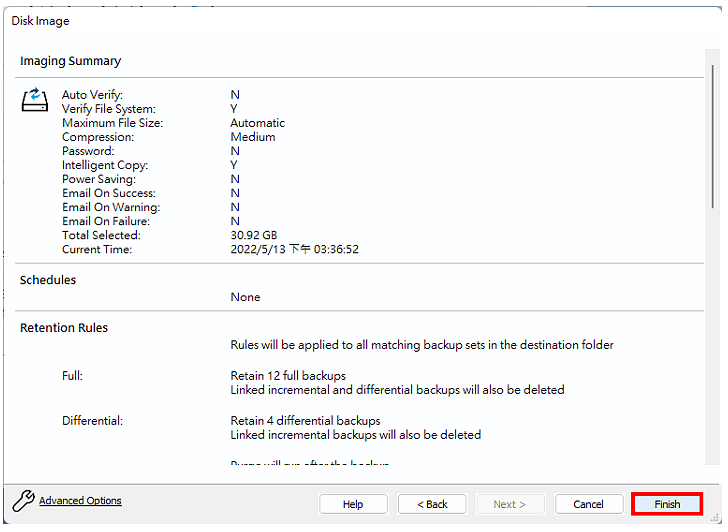Screen dimensions: 728x532
Task: Click the 'Compression:' label
Action: tap(98, 137)
